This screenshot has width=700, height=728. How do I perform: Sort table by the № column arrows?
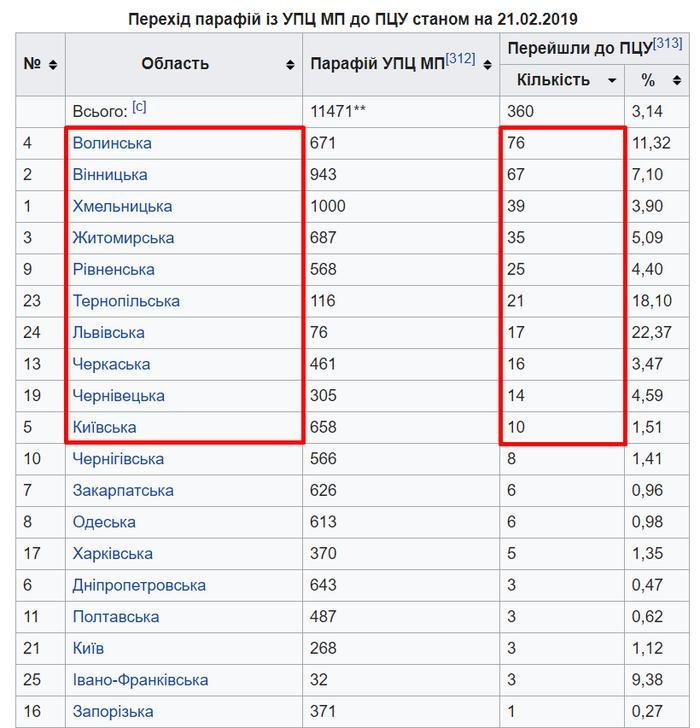52,64
